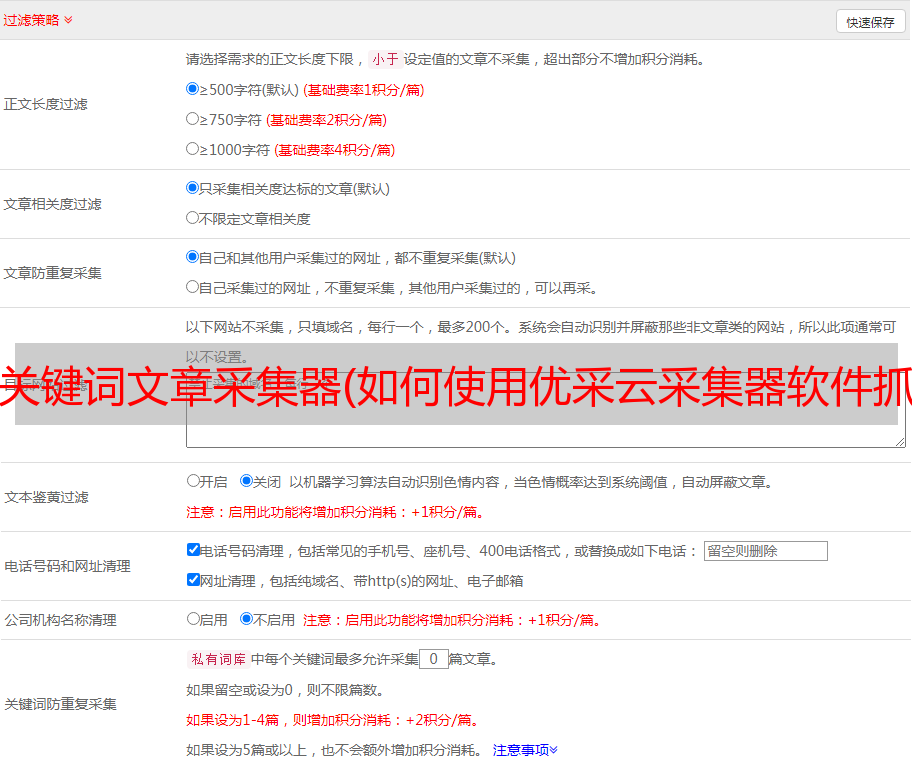The height and width of the screenshot is (768, 912).
Task: Choose 只采集相关度达标的文章 option
Action: [193, 188]
